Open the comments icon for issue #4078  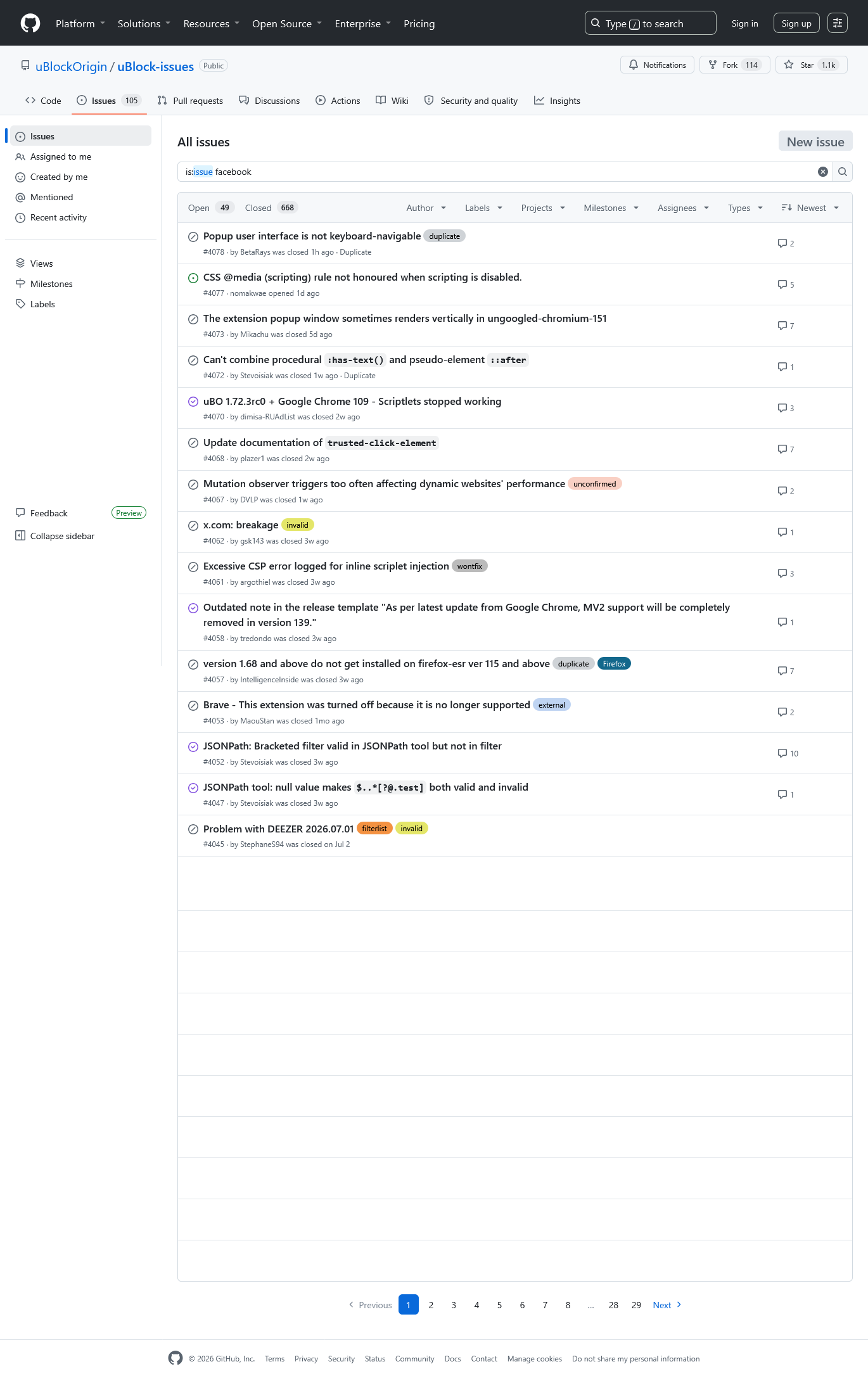782,243
